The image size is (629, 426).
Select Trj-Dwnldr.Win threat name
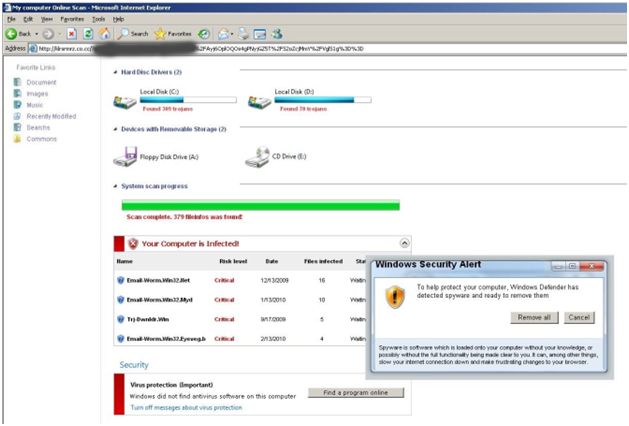(148, 319)
